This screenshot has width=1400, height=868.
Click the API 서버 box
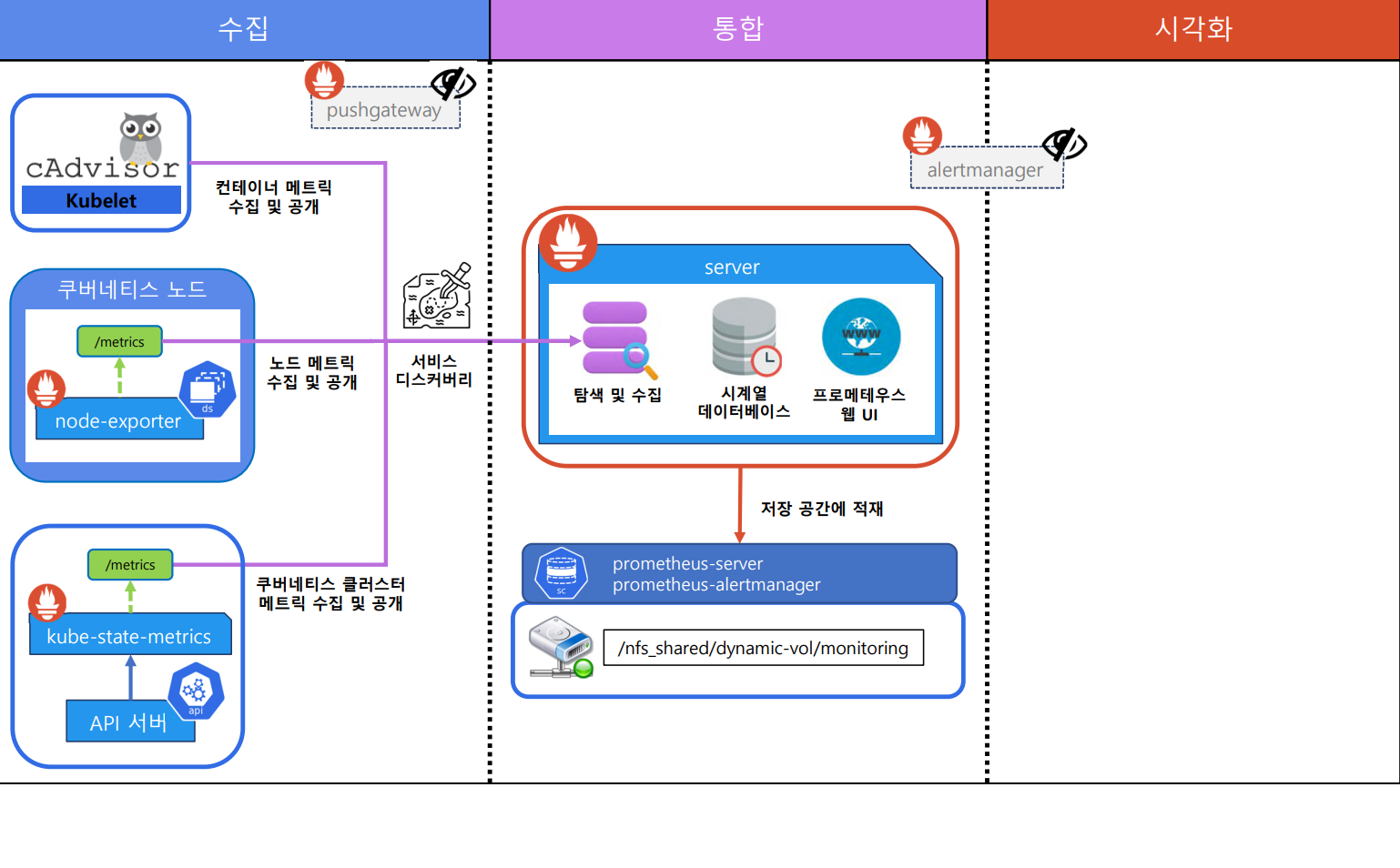[x=130, y=722]
